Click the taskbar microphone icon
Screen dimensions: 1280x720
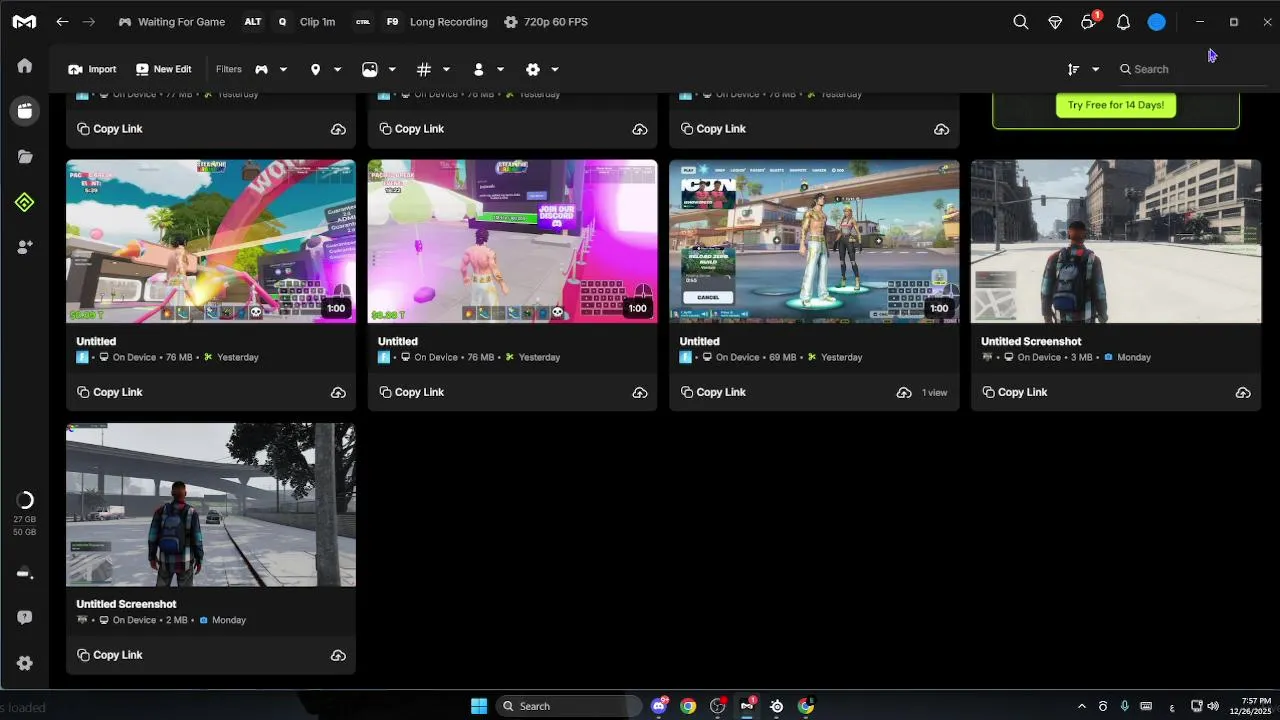tap(1125, 706)
